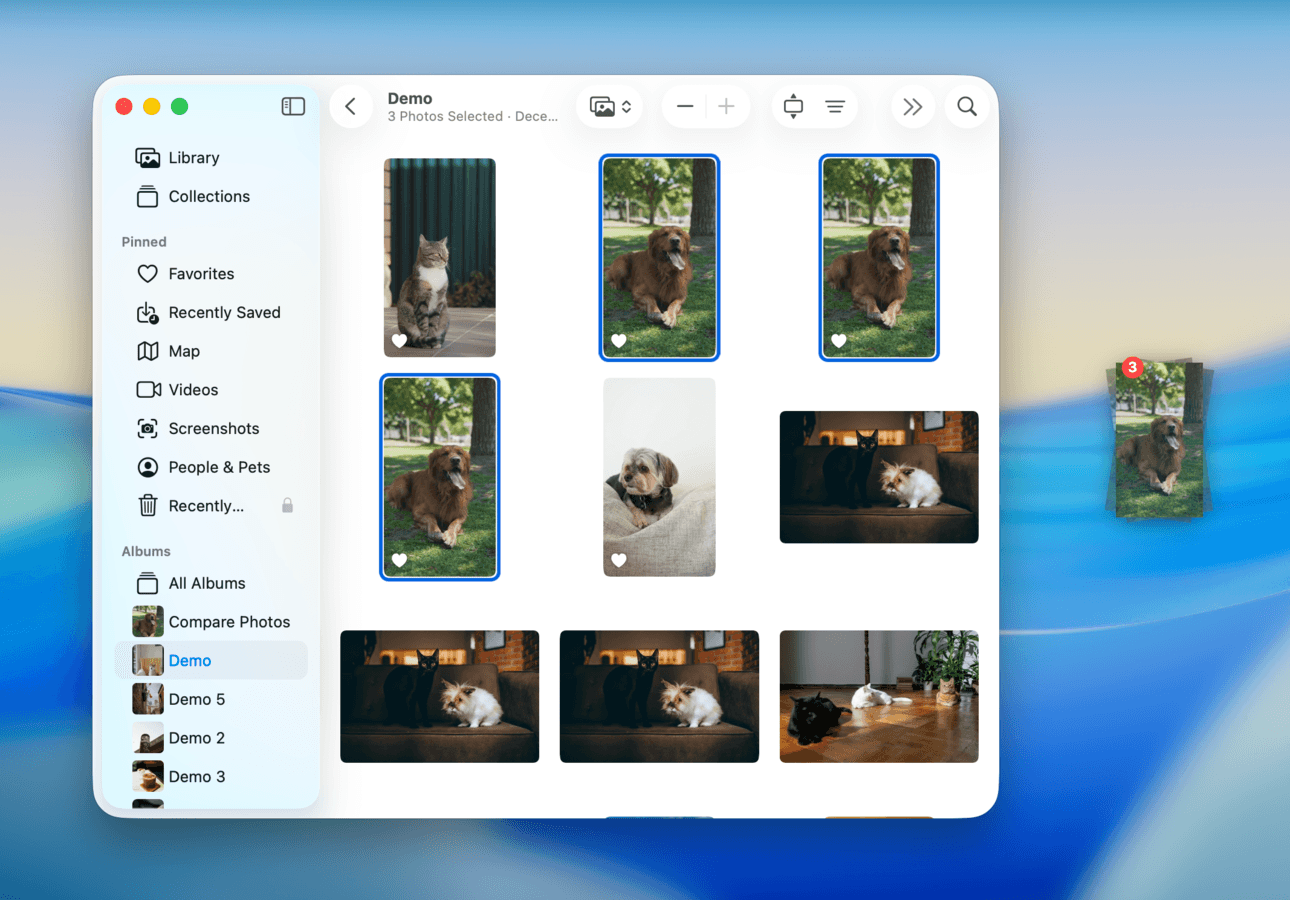
Task: Toggle the aspect ratio grid icon
Action: pos(793,106)
